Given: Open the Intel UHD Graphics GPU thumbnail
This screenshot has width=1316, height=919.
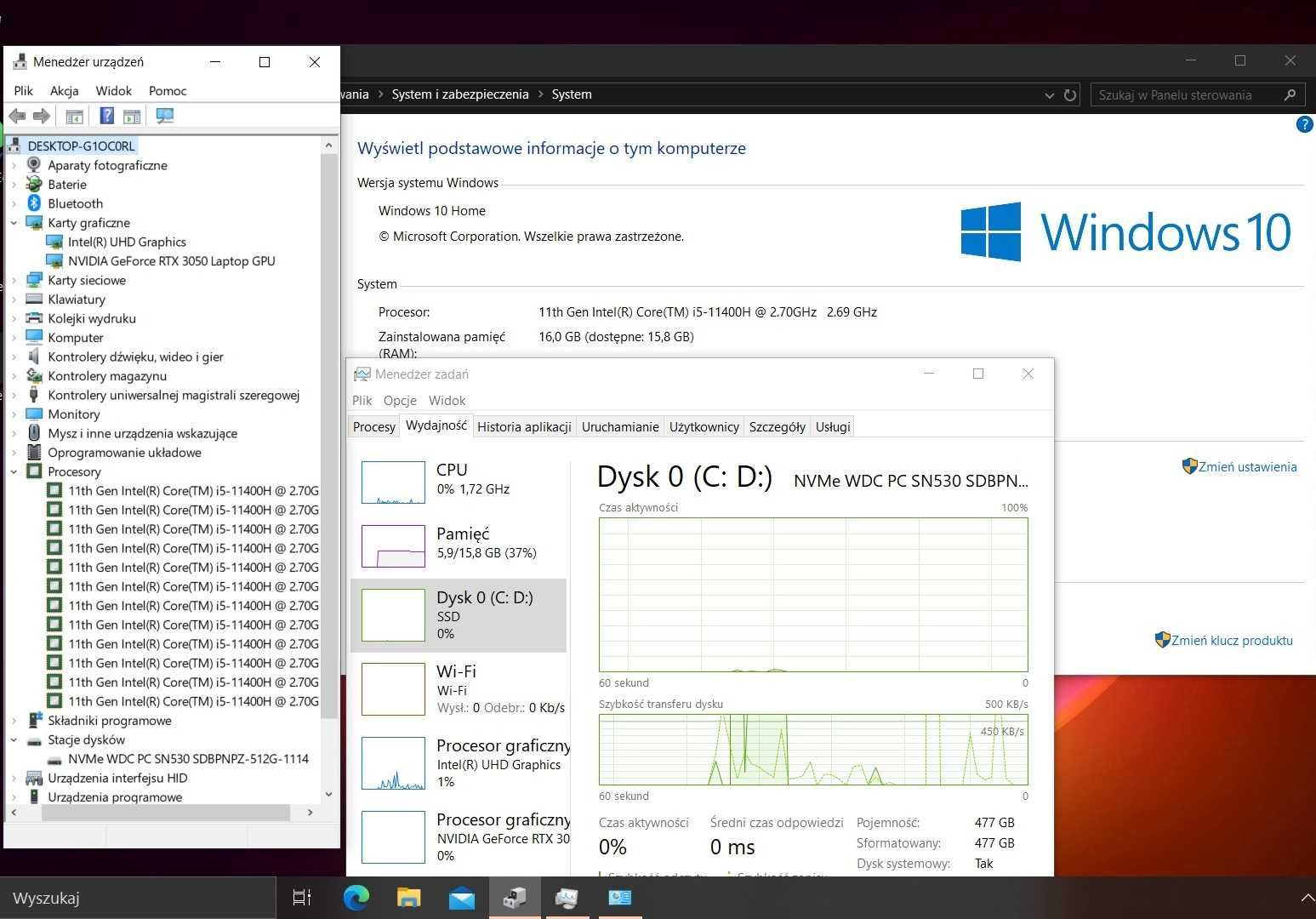Looking at the screenshot, I should pyautogui.click(x=393, y=763).
